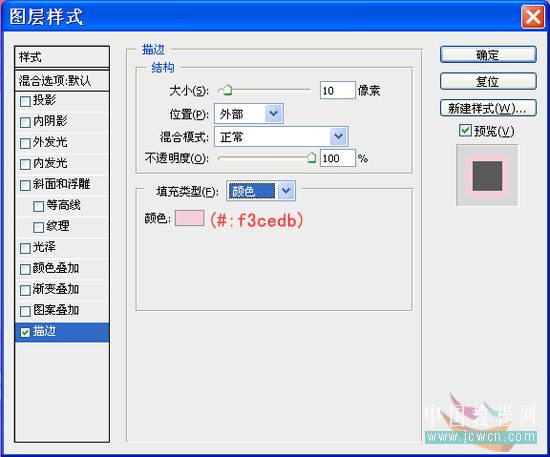Click the style preview thumbnail
The image size is (550, 457).
coord(487,176)
